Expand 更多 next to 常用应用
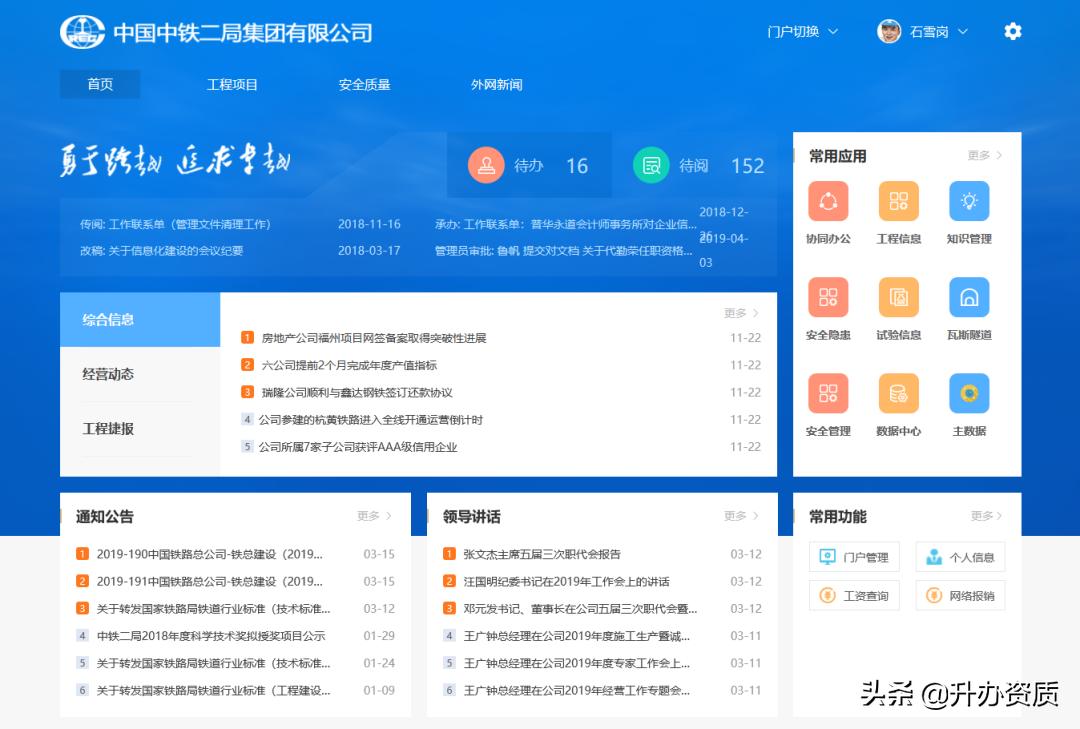This screenshot has width=1080, height=729. pos(984,155)
